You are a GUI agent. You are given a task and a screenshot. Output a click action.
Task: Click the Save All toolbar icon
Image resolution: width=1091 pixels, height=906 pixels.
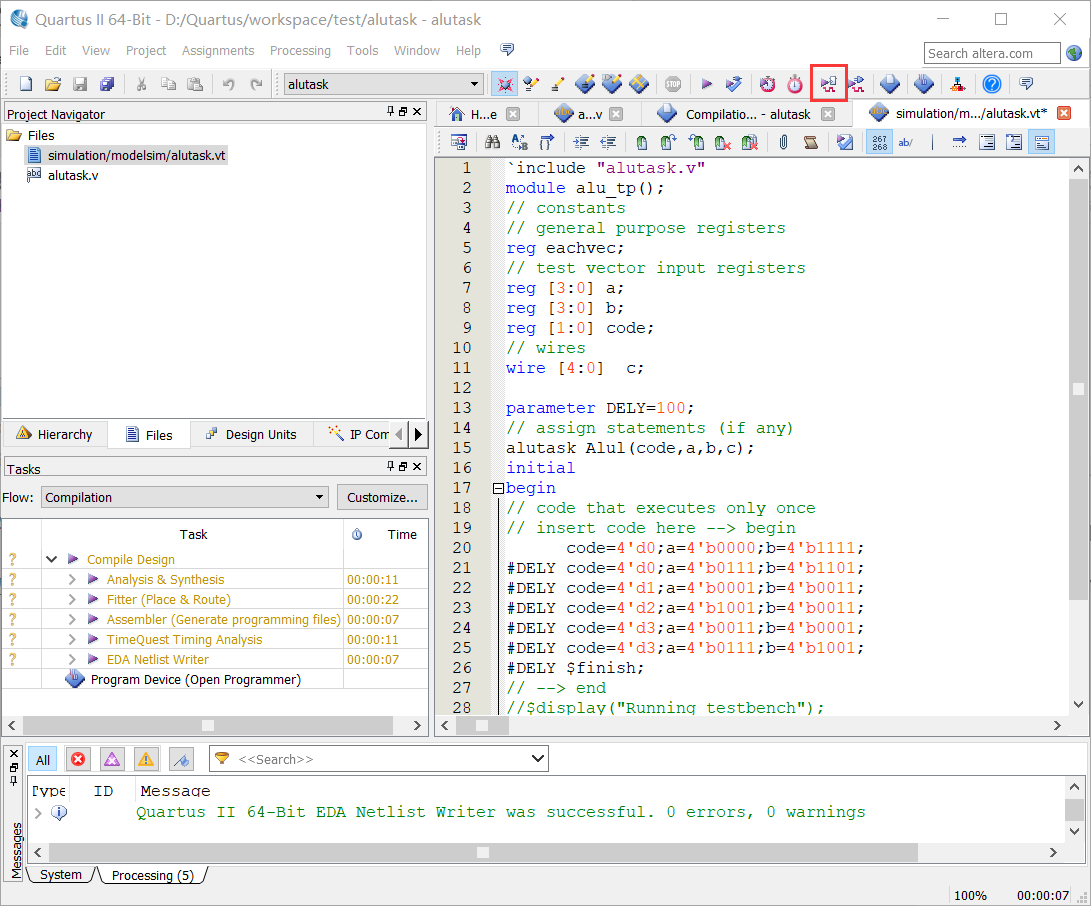[106, 84]
